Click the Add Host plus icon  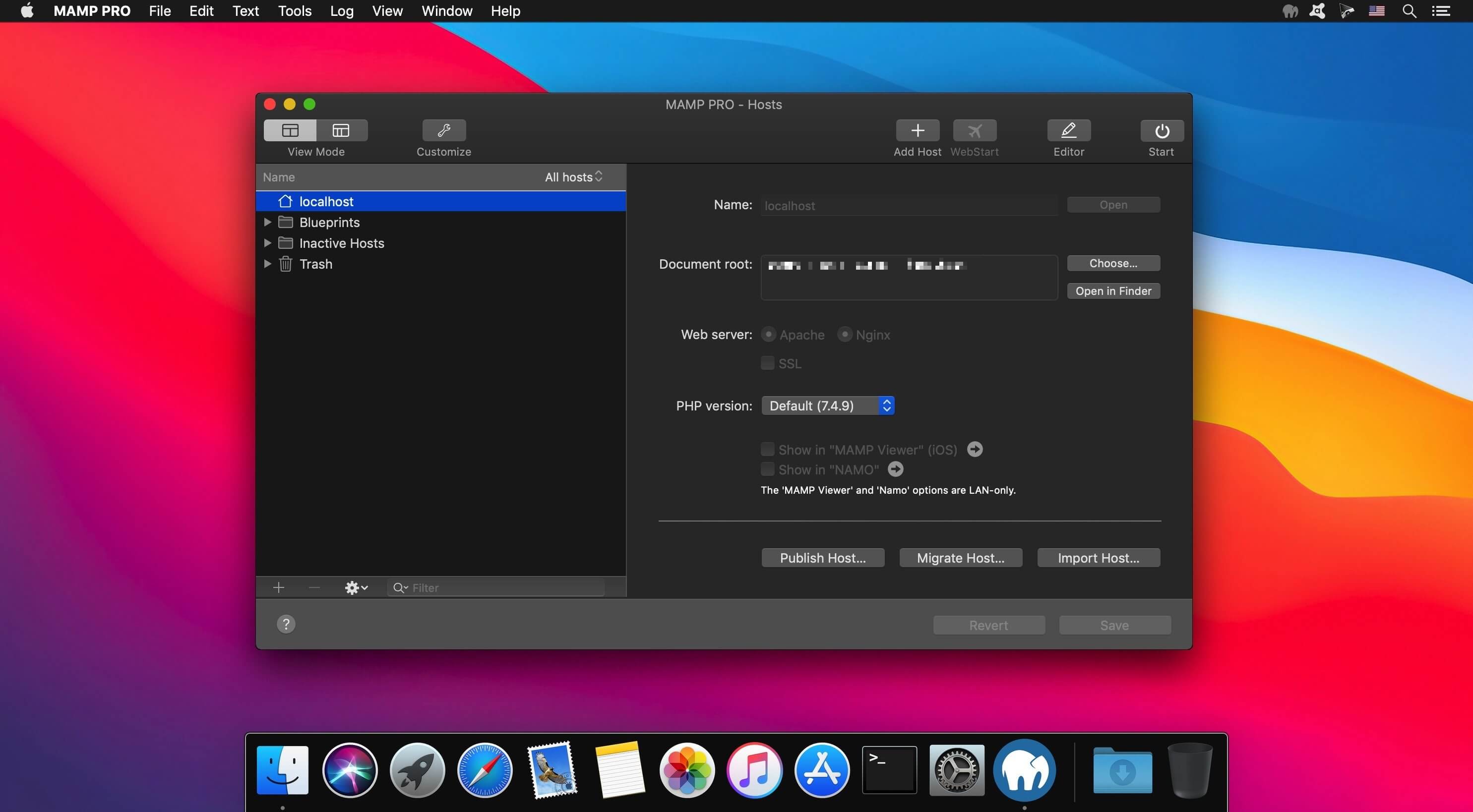click(x=917, y=131)
